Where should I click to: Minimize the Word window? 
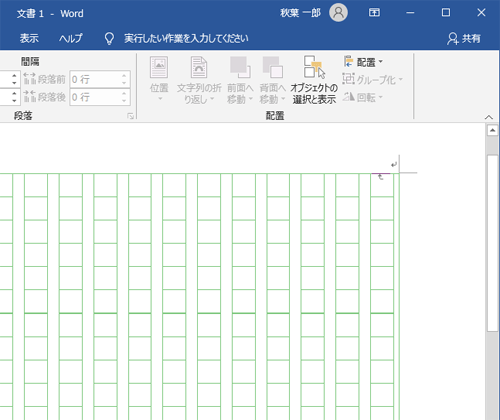tap(410, 13)
